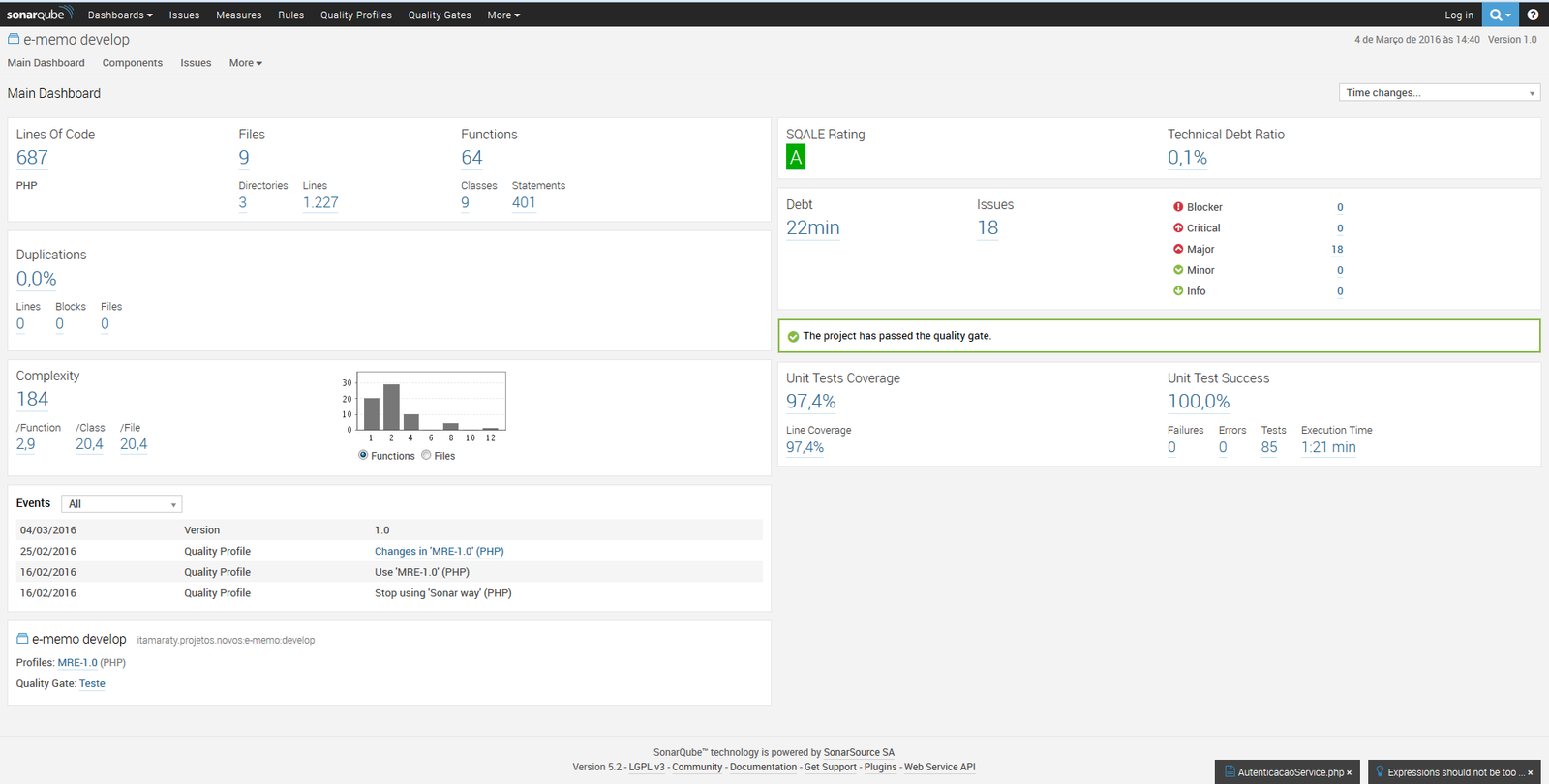
Task: Click debt value 22min
Action: tap(813, 227)
